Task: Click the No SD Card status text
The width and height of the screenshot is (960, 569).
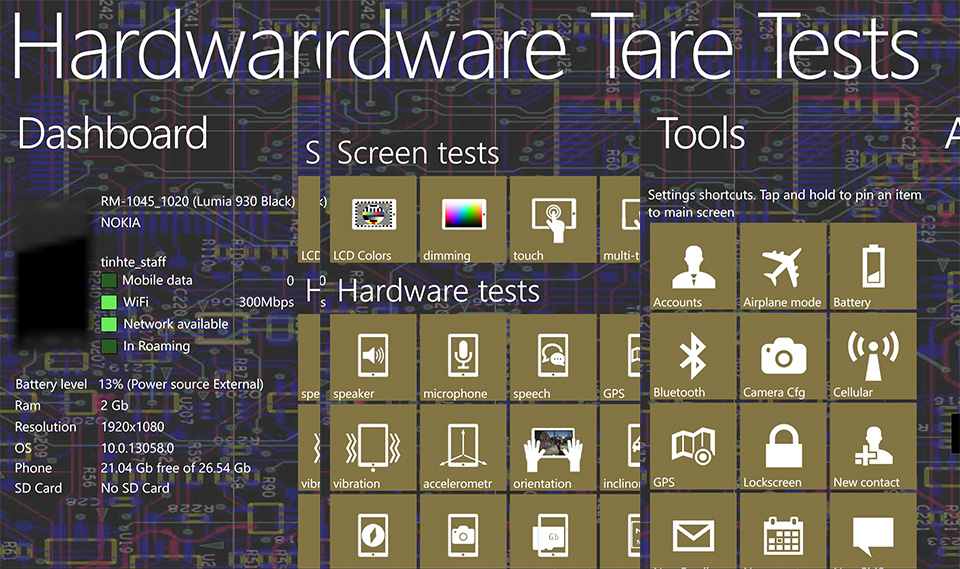Action: 135,488
